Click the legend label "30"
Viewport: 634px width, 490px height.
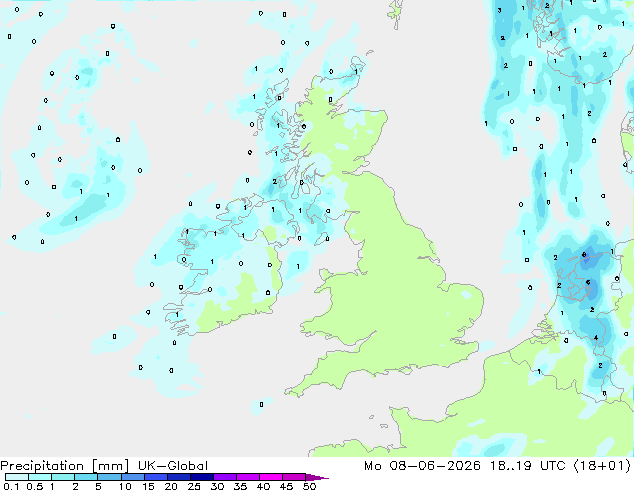click(217, 486)
